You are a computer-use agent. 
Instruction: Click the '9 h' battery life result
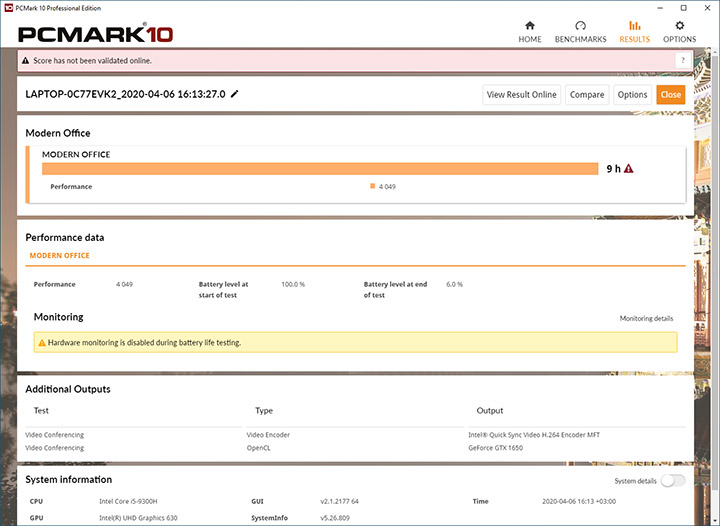(x=613, y=169)
